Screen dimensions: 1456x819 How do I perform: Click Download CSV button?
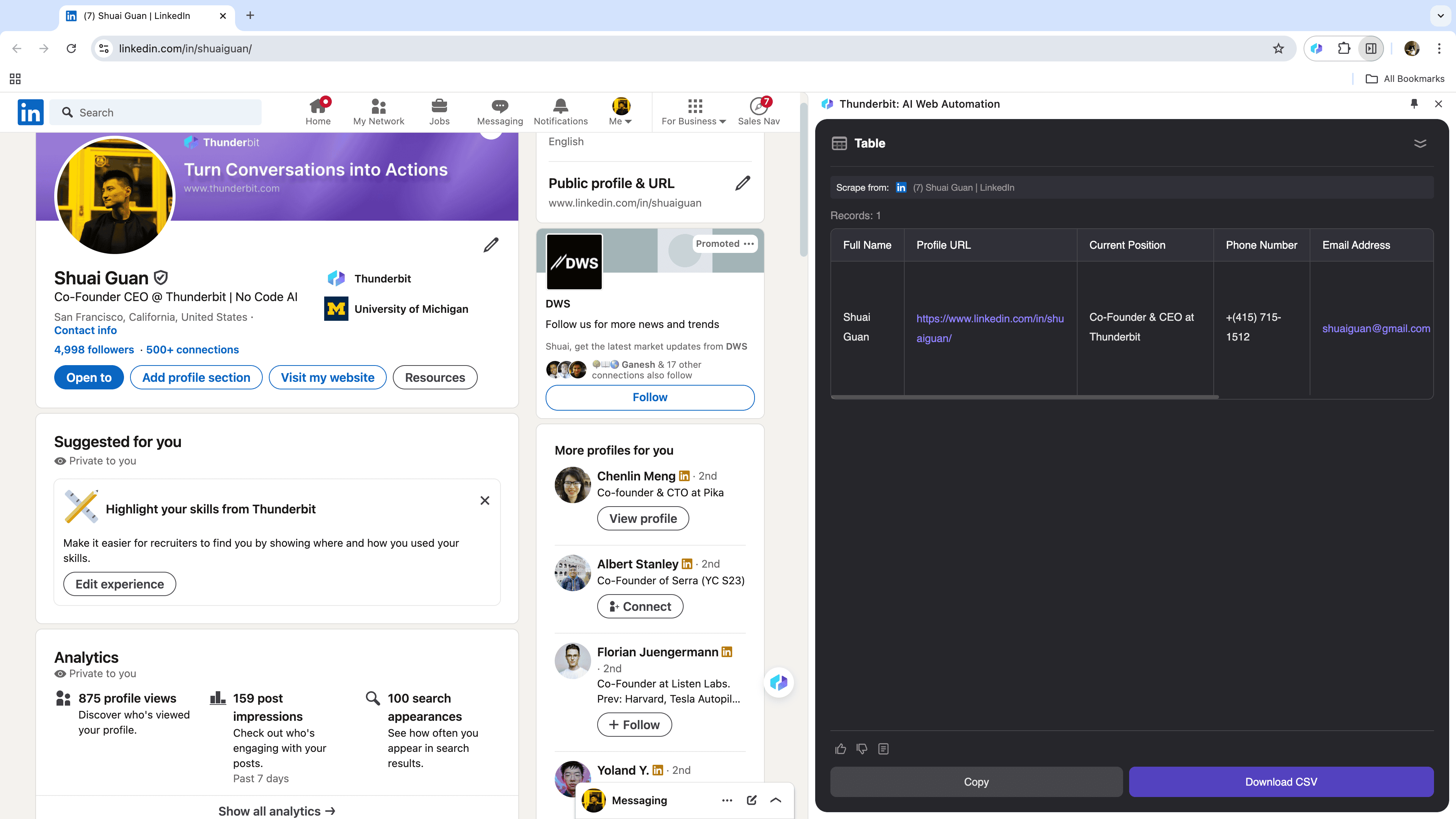(1281, 782)
